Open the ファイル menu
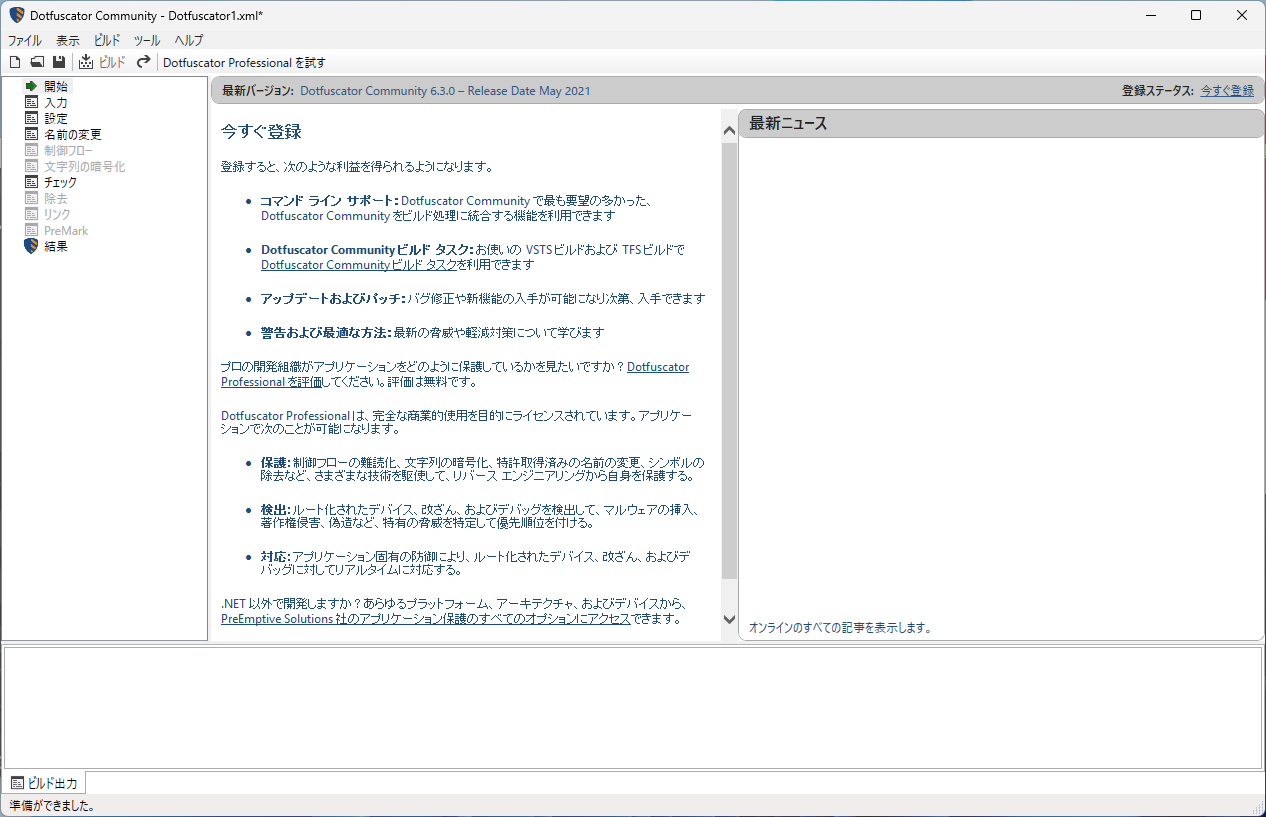The width and height of the screenshot is (1266, 817). tap(25, 41)
